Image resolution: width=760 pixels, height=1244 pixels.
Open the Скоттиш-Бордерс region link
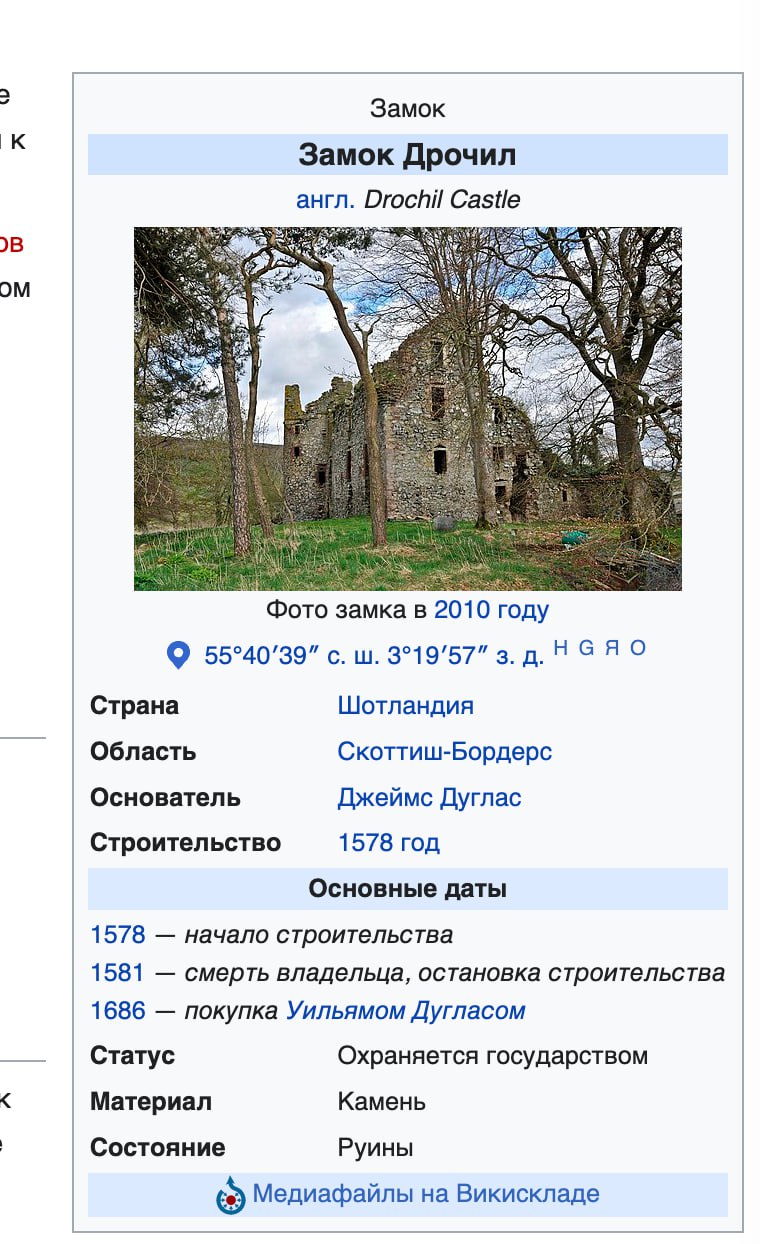[x=444, y=751]
